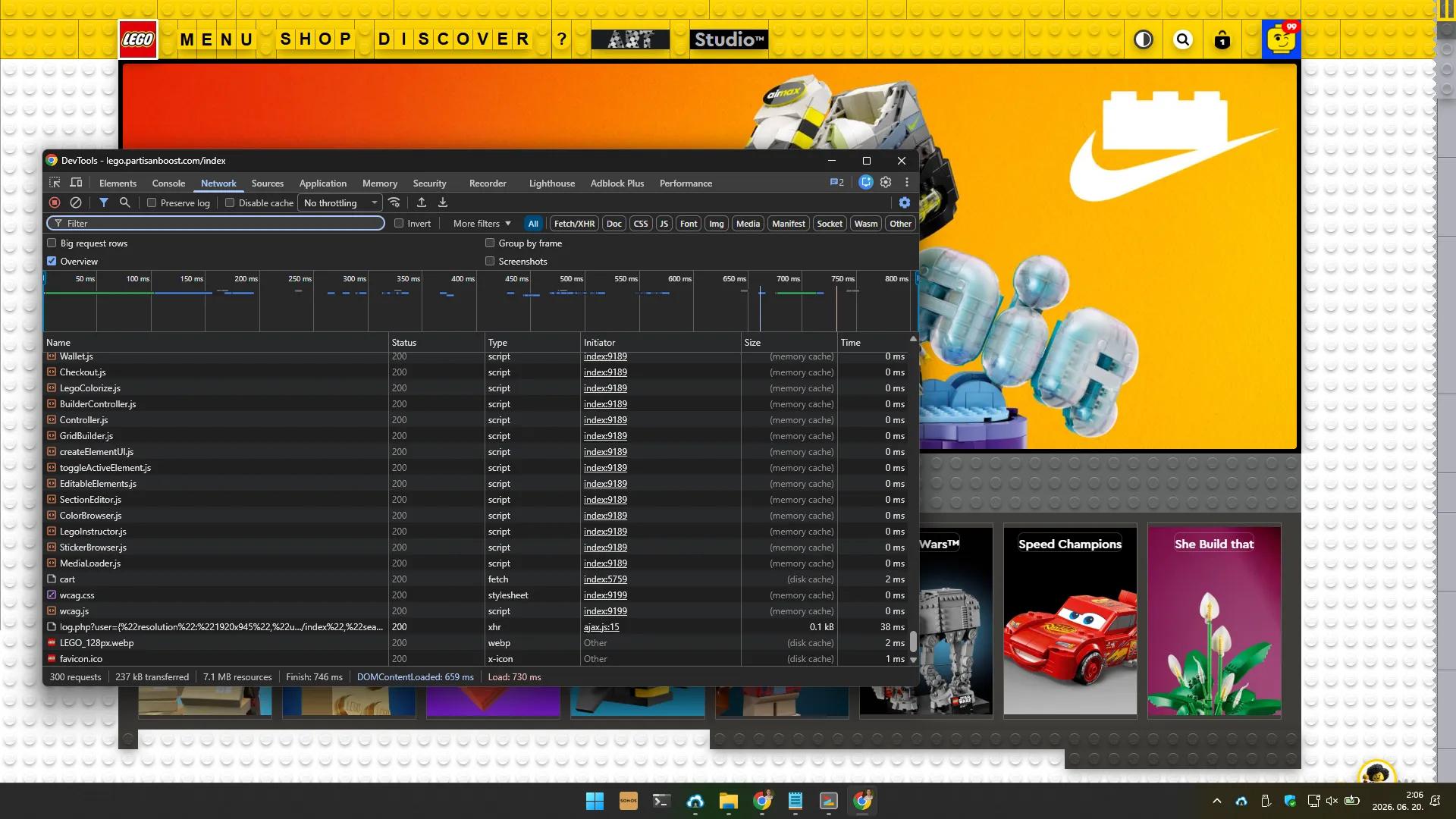1456x819 pixels.
Task: Open the shopping bag icon
Action: click(x=1222, y=39)
